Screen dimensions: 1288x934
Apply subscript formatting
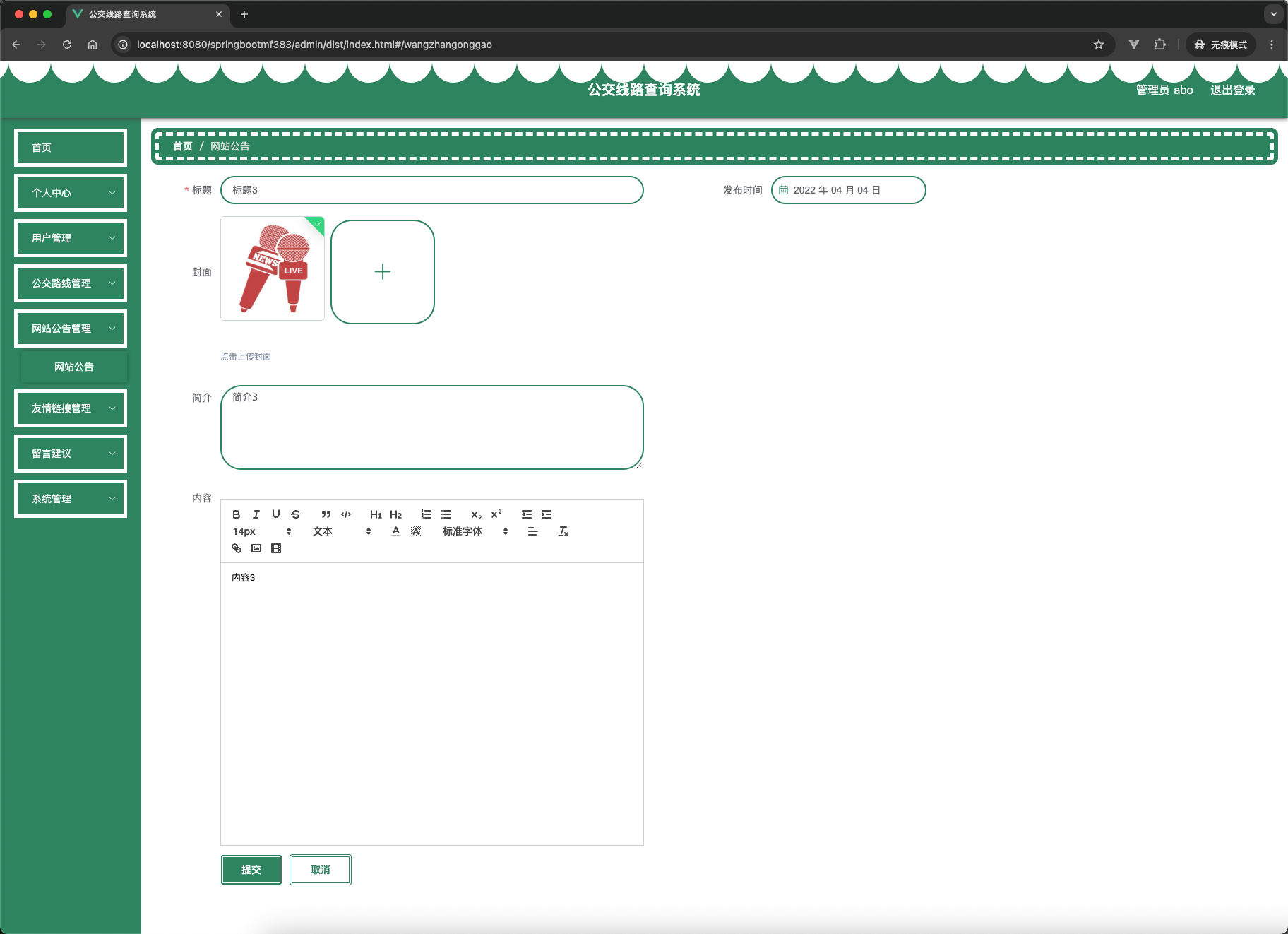click(x=477, y=514)
